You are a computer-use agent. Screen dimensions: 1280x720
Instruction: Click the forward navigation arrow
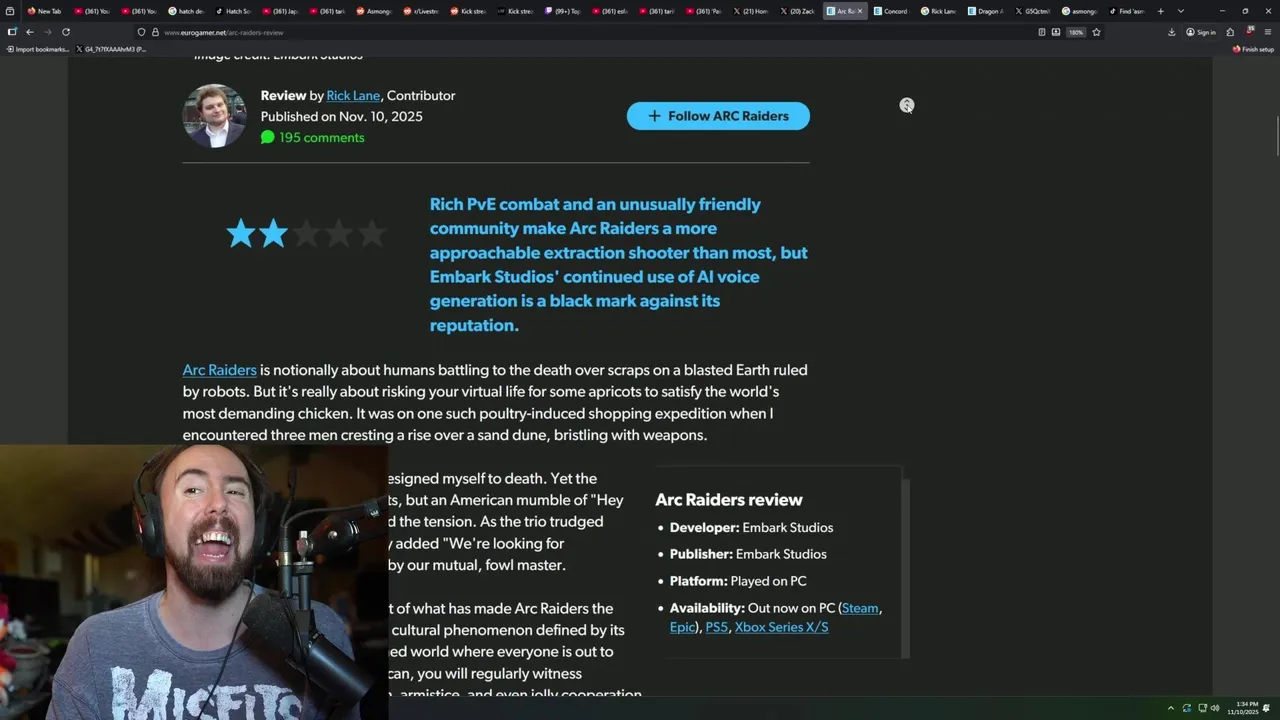tap(47, 32)
